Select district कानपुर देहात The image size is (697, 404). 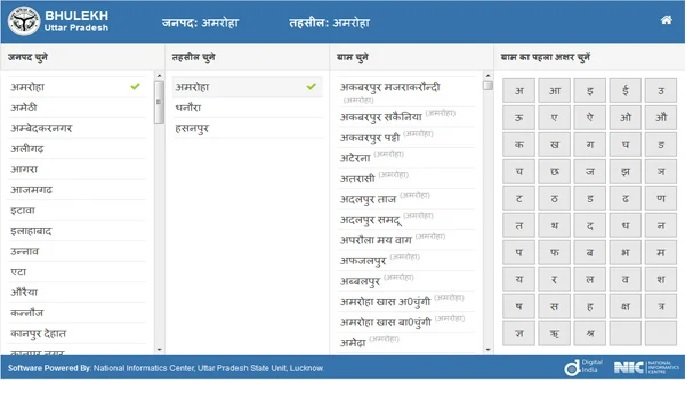[76, 333]
